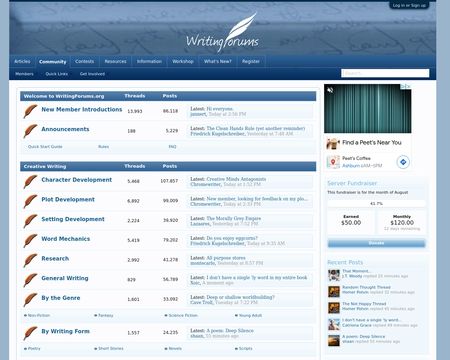
Task: Open the General Writing forum
Action: pyautogui.click(x=65, y=278)
